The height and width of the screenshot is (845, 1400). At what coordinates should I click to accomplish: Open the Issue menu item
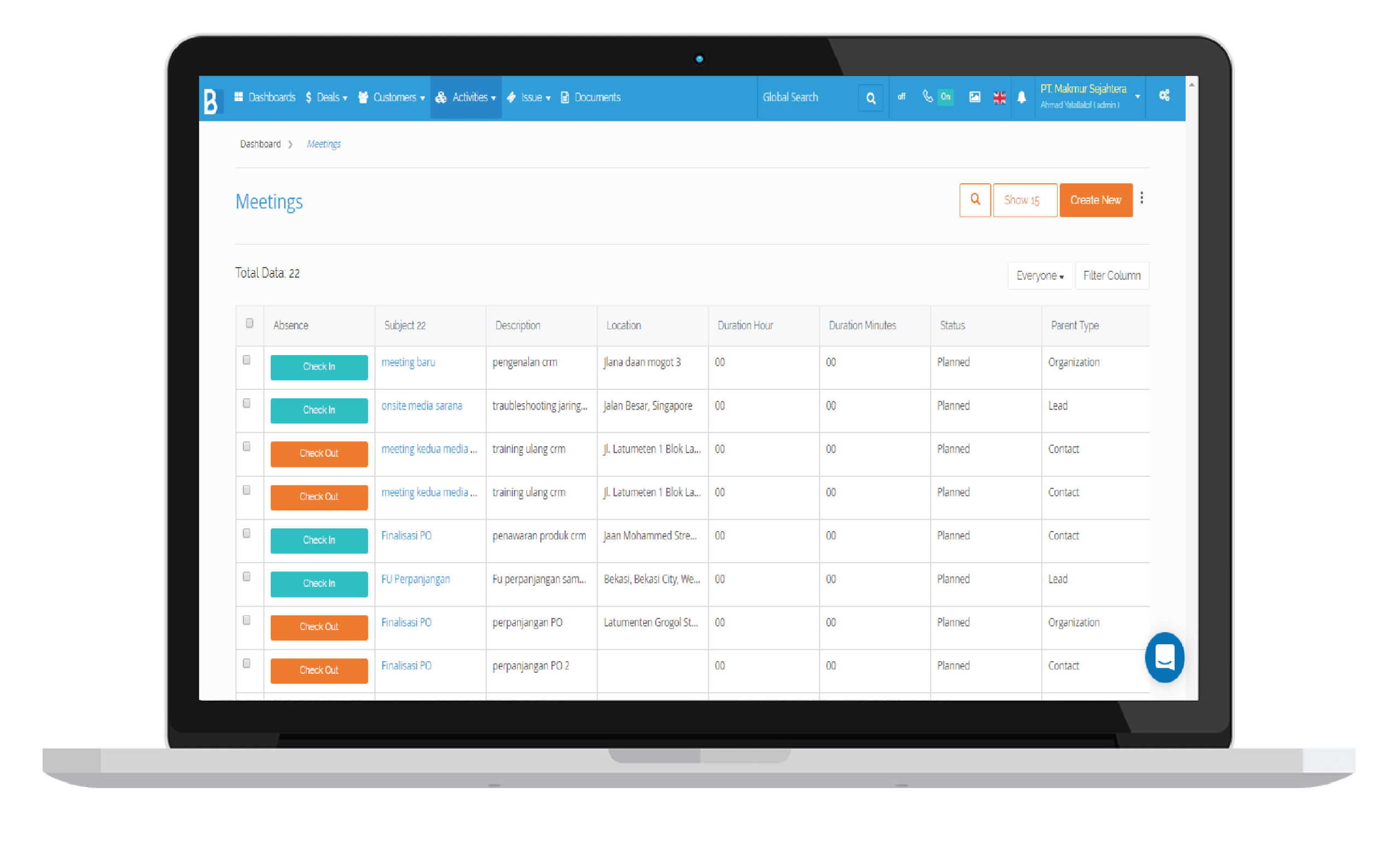pos(534,98)
